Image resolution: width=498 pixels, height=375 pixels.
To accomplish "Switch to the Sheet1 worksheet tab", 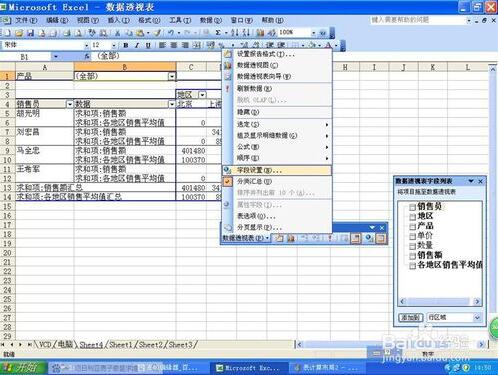I will (121, 344).
